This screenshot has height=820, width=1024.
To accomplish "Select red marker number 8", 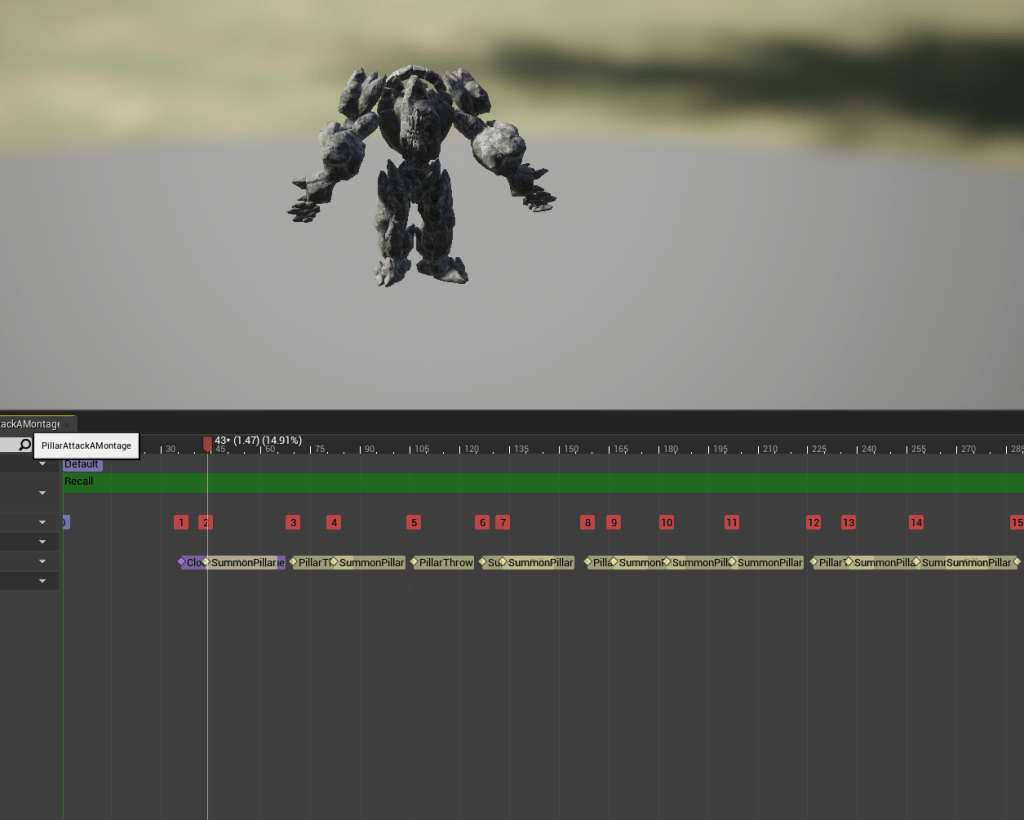I will tap(587, 522).
